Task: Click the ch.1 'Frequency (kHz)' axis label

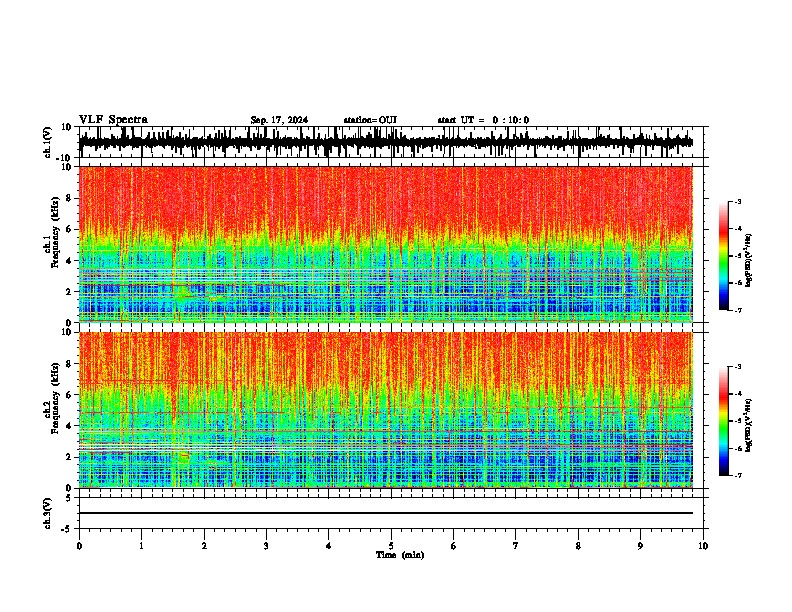Action: pyautogui.click(x=55, y=232)
